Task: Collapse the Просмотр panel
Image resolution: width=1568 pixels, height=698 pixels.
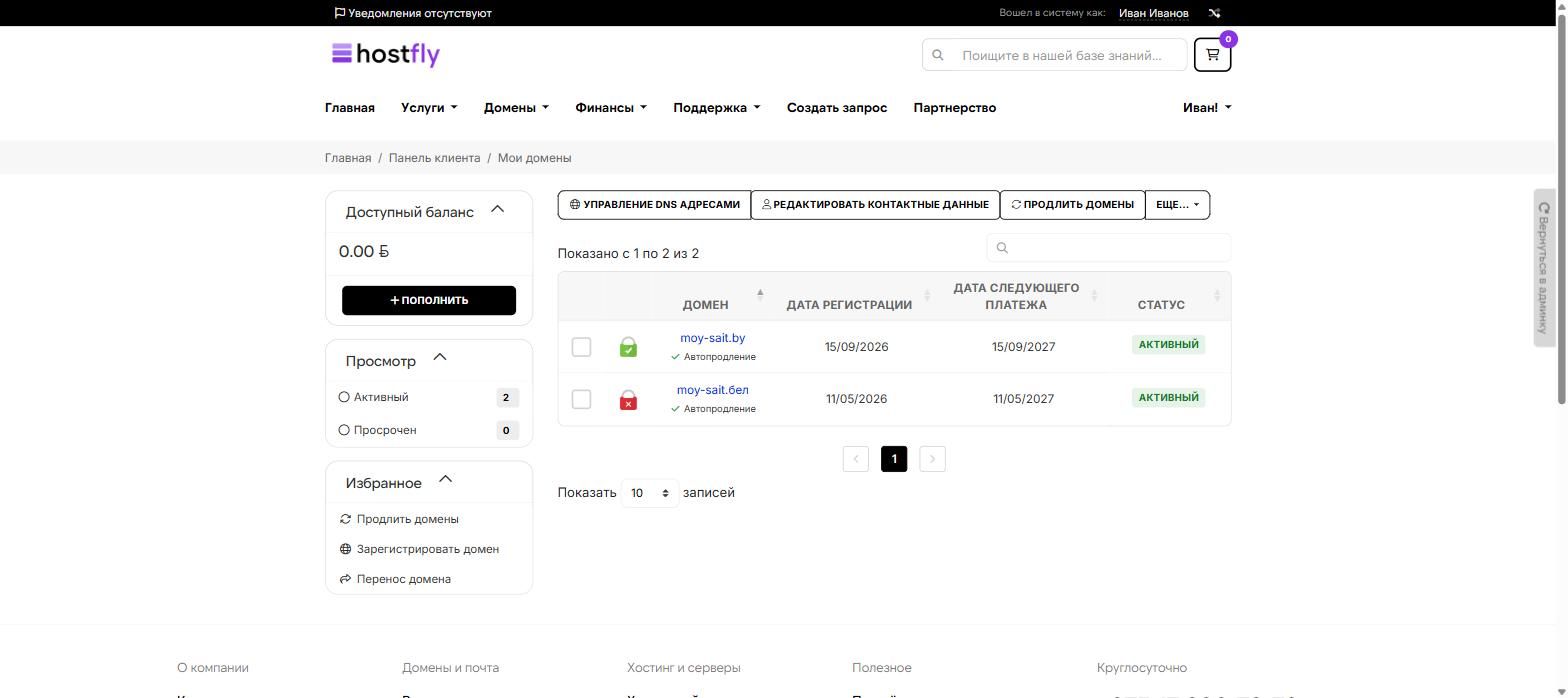Action: (x=440, y=358)
